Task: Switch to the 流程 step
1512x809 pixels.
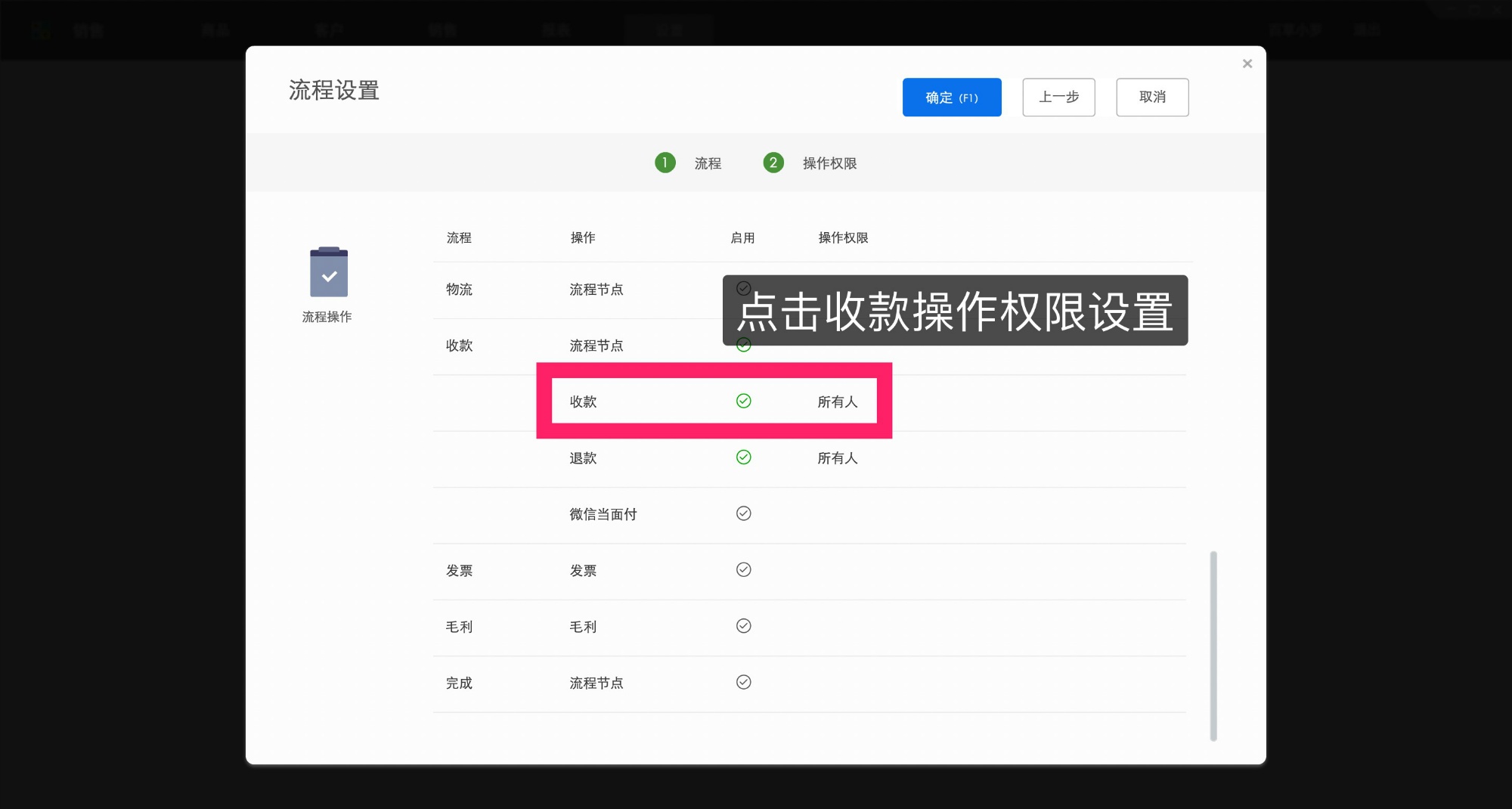Action: [708, 163]
